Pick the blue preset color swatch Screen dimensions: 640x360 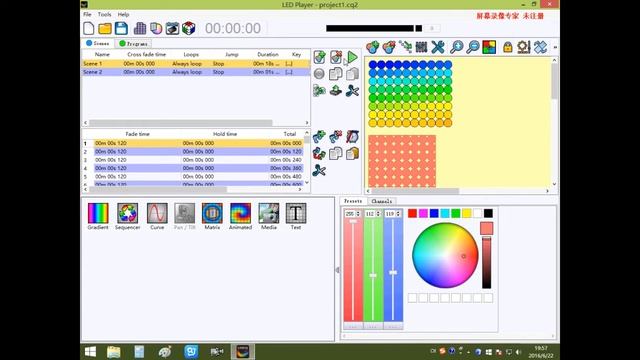coord(434,213)
